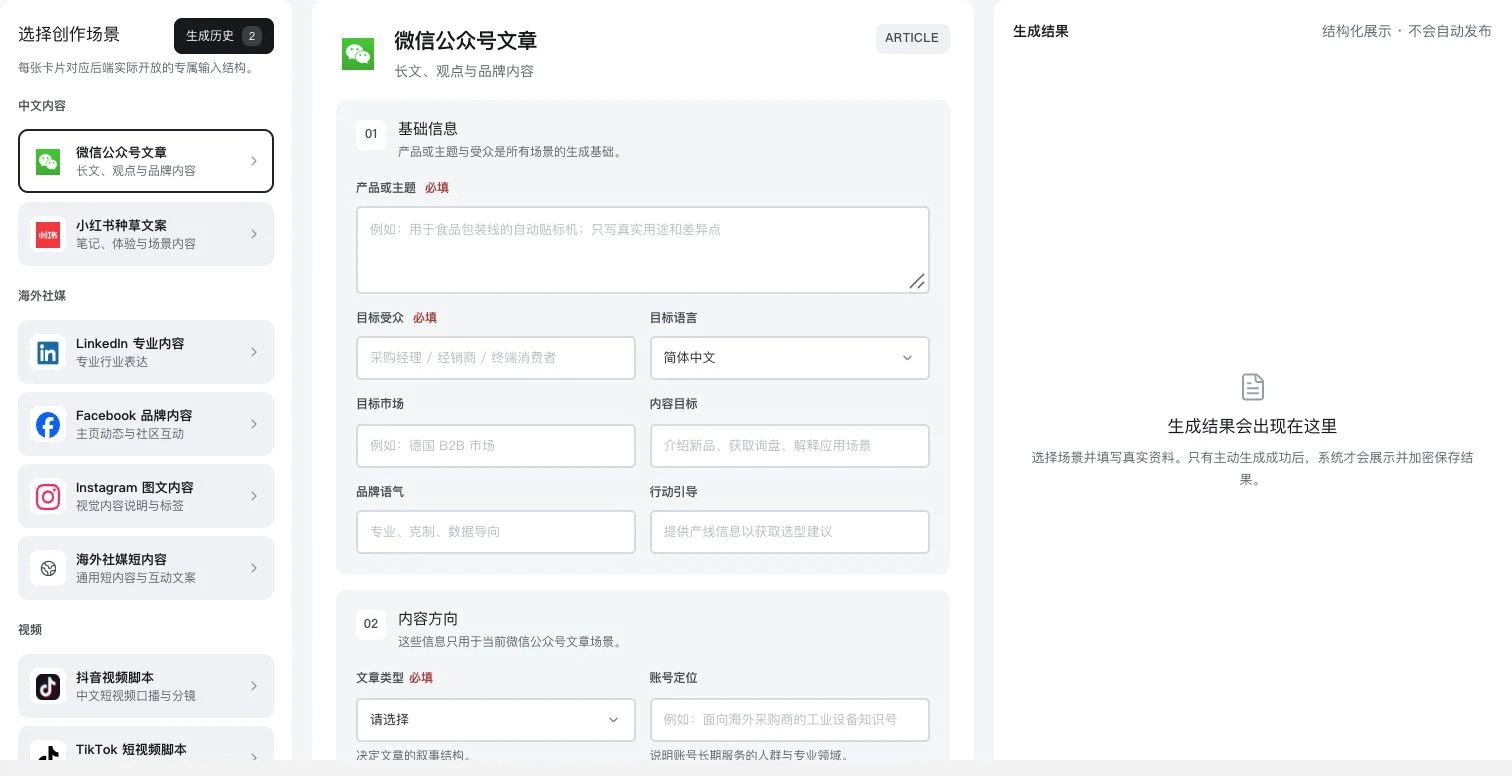Click the LinkedIn logo icon
The image size is (1512, 776).
tap(48, 352)
